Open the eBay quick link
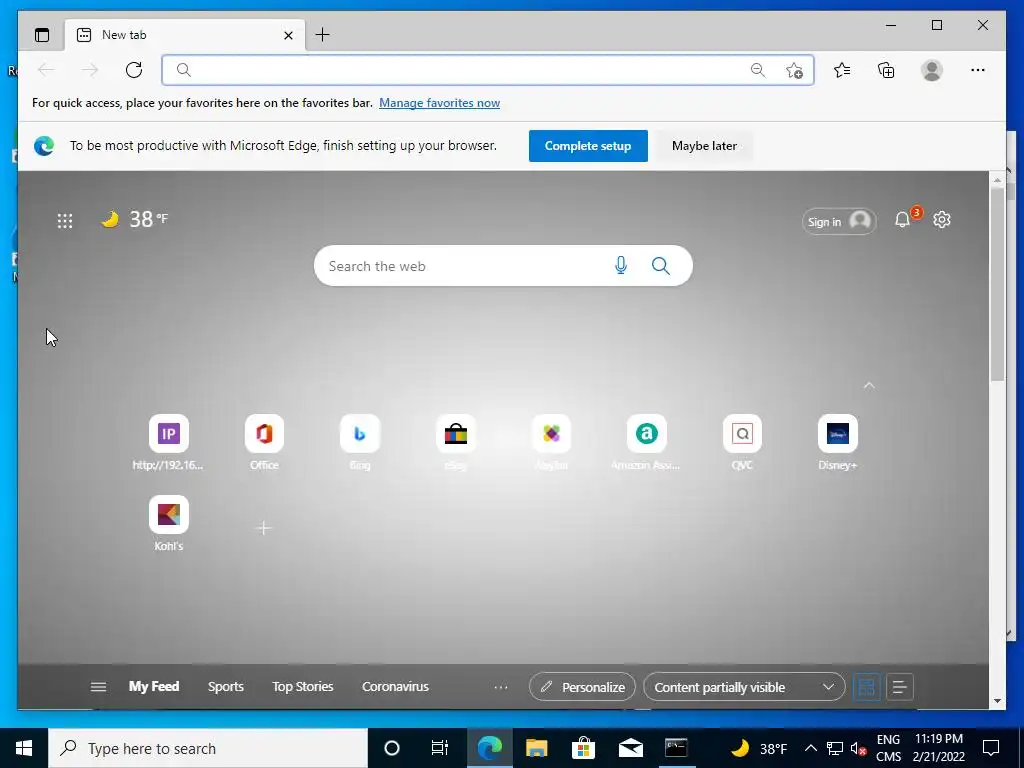Image resolution: width=1024 pixels, height=768 pixels. coord(456,442)
